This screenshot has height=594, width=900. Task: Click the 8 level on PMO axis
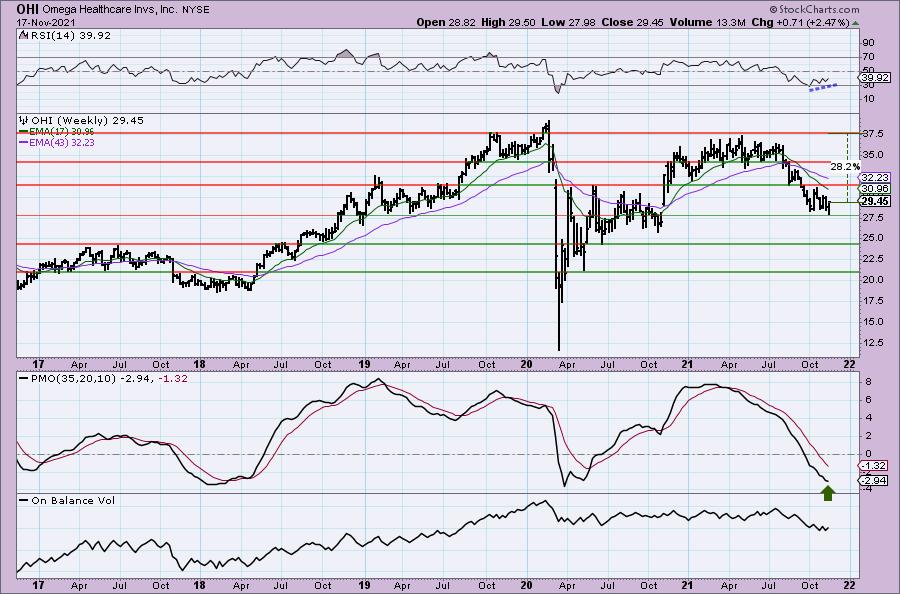coord(868,381)
